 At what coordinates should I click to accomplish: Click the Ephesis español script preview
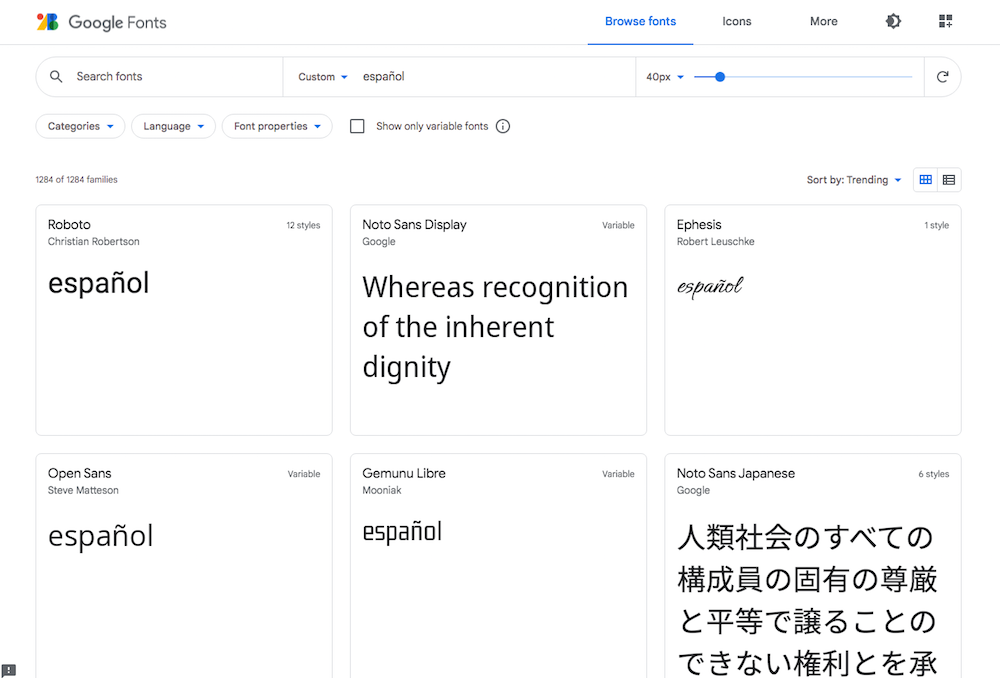click(710, 286)
